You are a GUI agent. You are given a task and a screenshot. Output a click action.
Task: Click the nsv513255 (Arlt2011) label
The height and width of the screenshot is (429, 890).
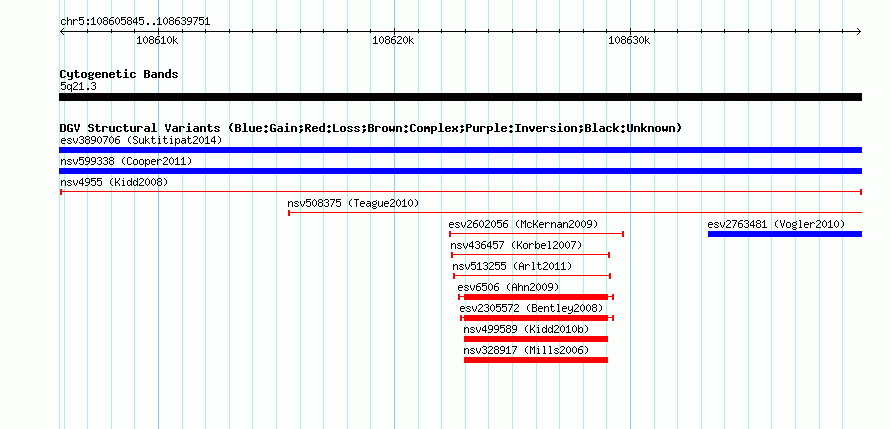(513, 266)
